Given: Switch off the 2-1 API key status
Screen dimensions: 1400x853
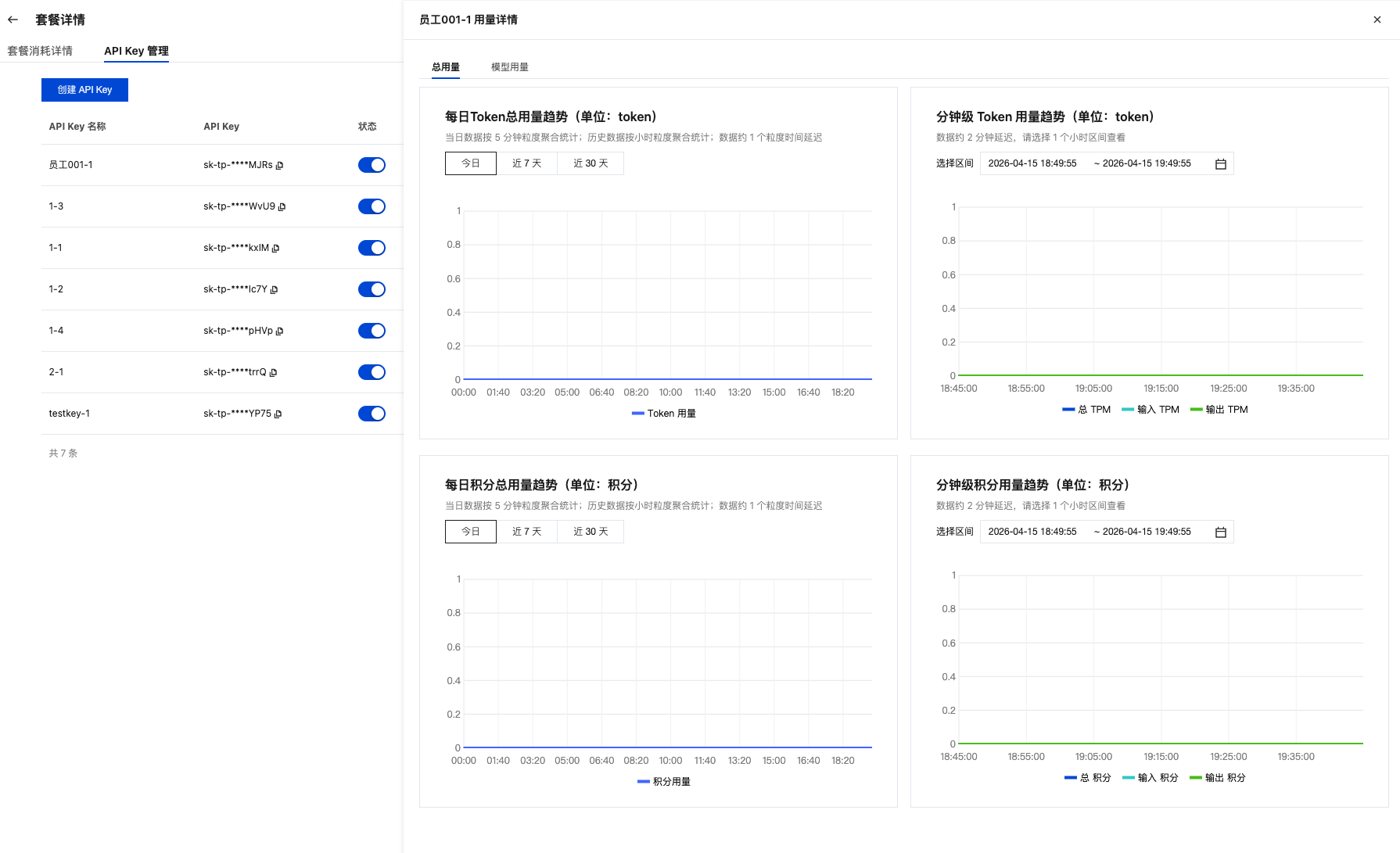Looking at the screenshot, I should (372, 372).
